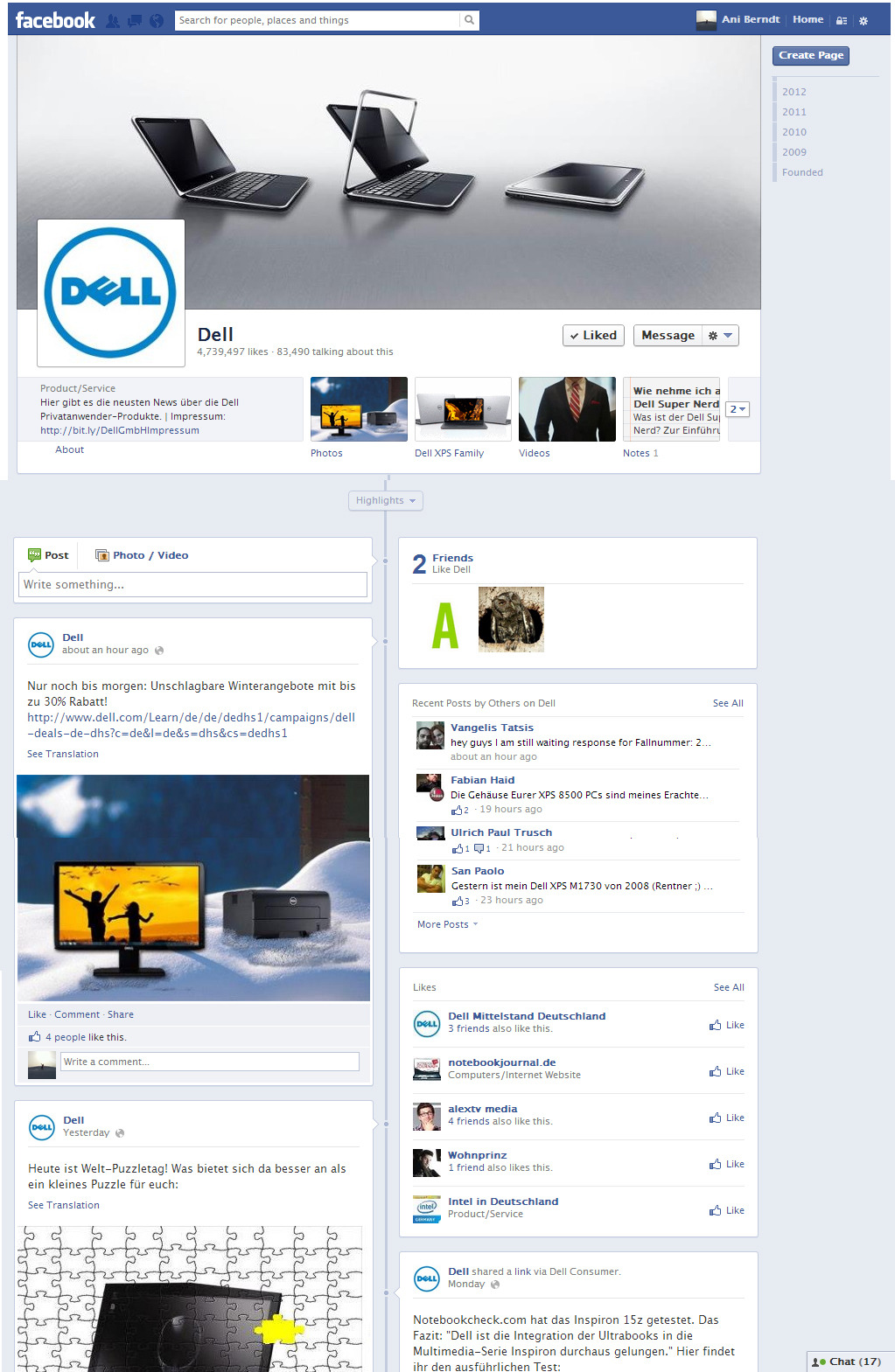
Task: Click Dell Mittelstand Deutschland page icon
Action: [x=427, y=1023]
